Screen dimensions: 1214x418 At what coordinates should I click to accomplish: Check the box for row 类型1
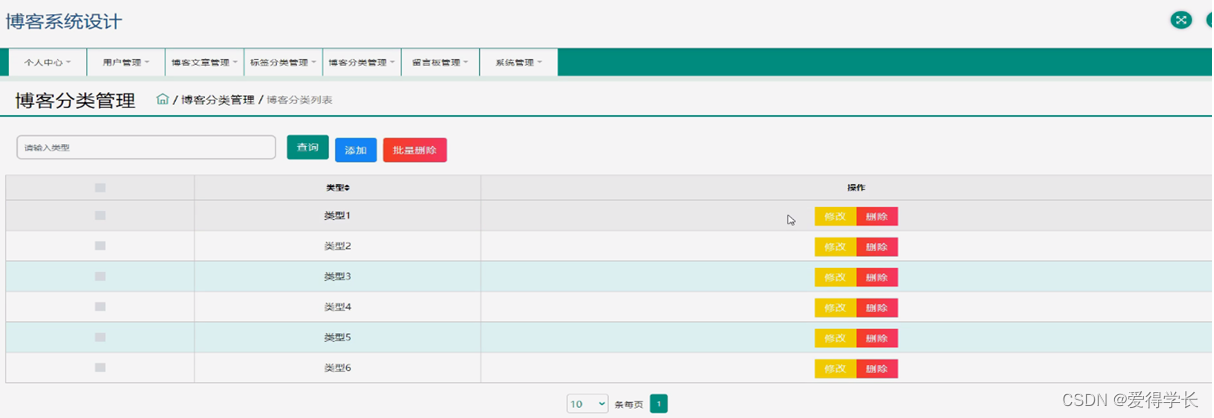click(x=100, y=215)
